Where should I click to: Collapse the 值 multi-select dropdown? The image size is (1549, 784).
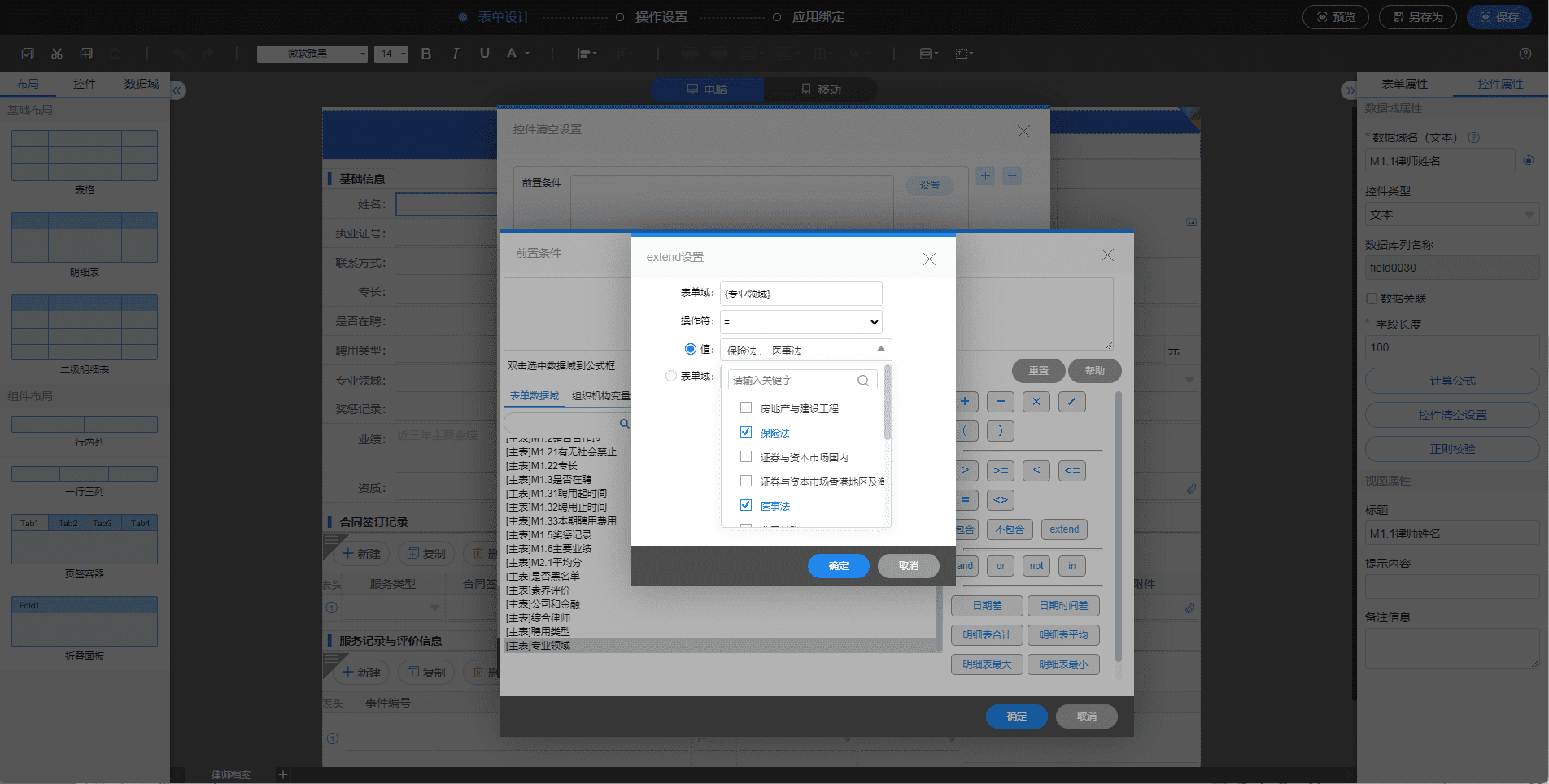[880, 350]
